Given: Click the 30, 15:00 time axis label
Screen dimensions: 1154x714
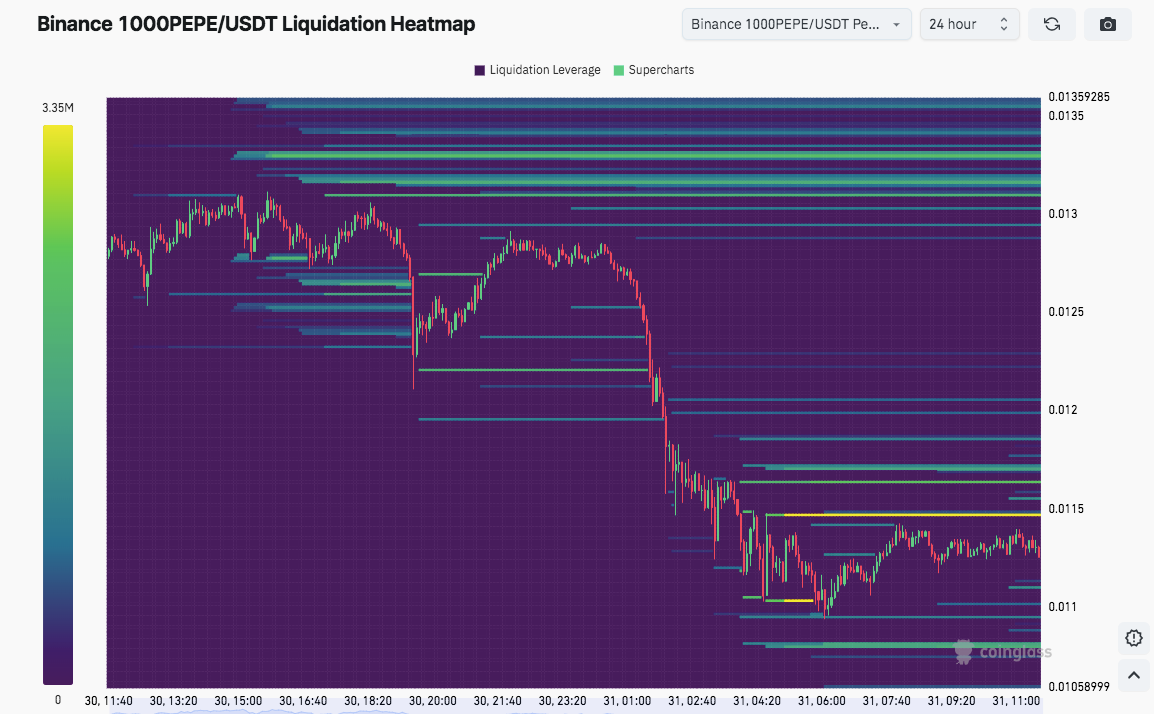Looking at the screenshot, I should 238,701.
